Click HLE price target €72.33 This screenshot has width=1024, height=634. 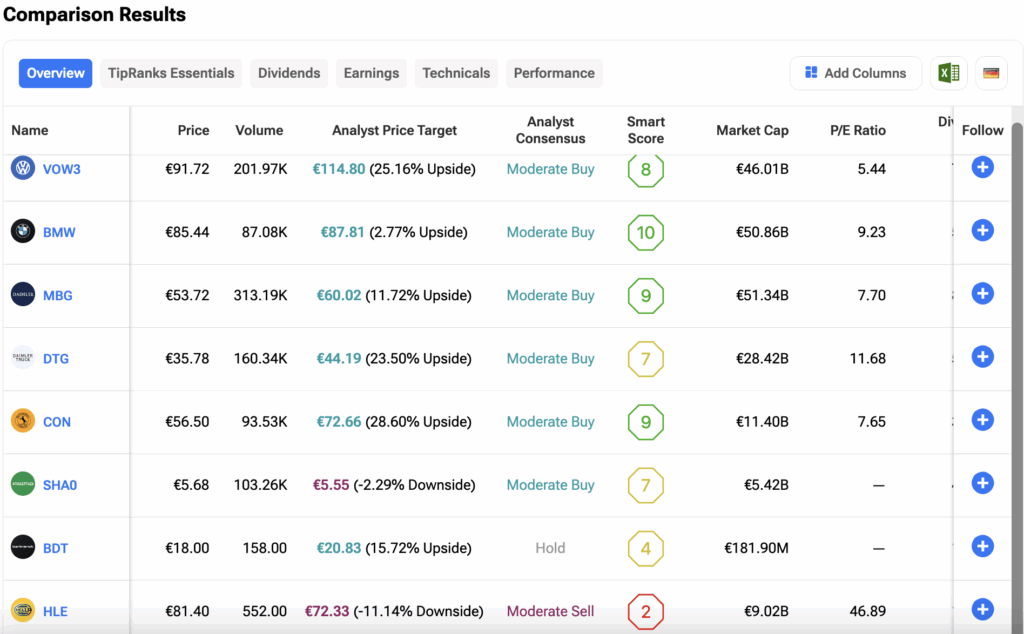click(x=327, y=612)
